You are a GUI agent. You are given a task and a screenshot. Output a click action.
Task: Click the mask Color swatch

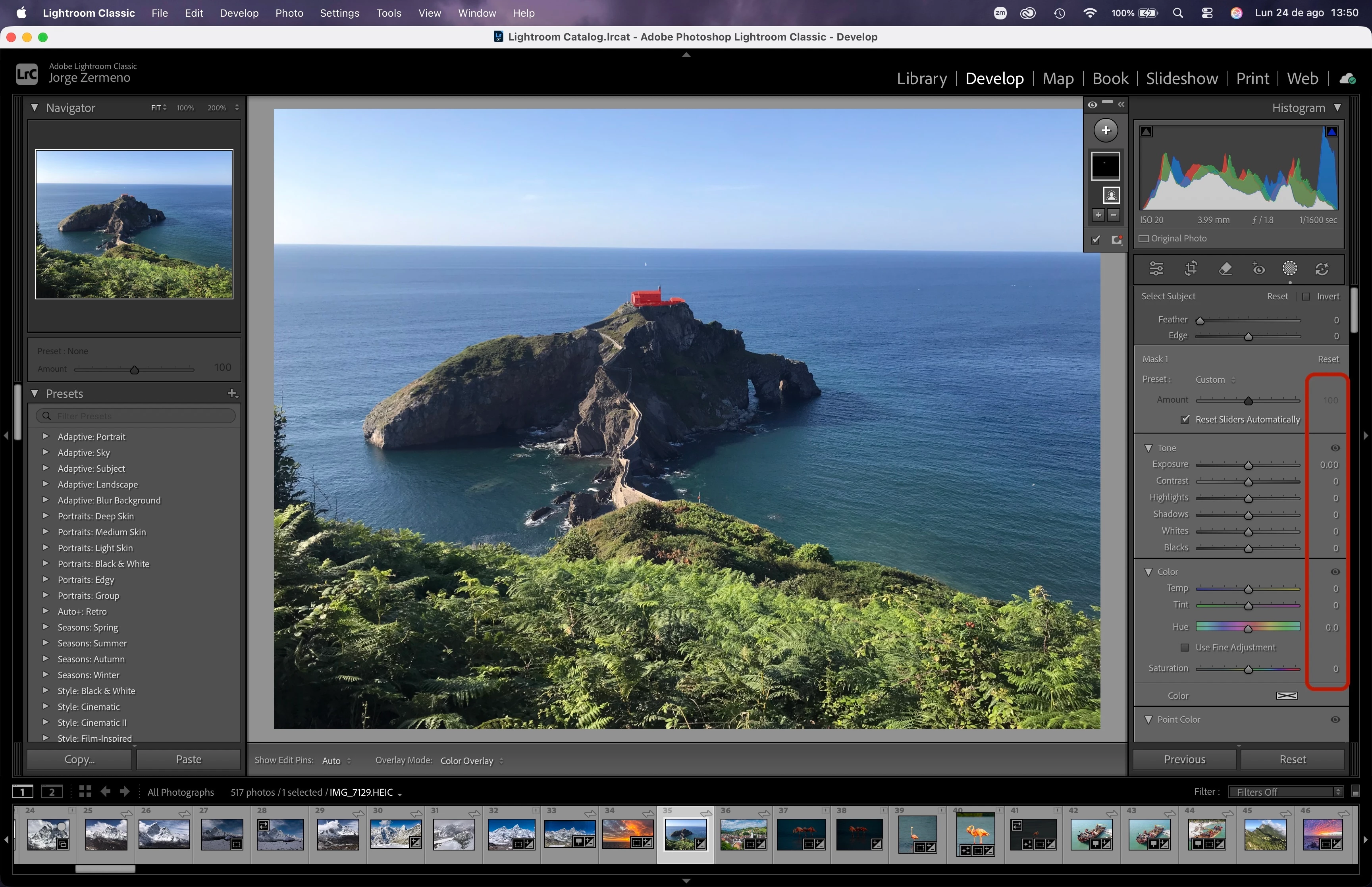(x=1286, y=696)
